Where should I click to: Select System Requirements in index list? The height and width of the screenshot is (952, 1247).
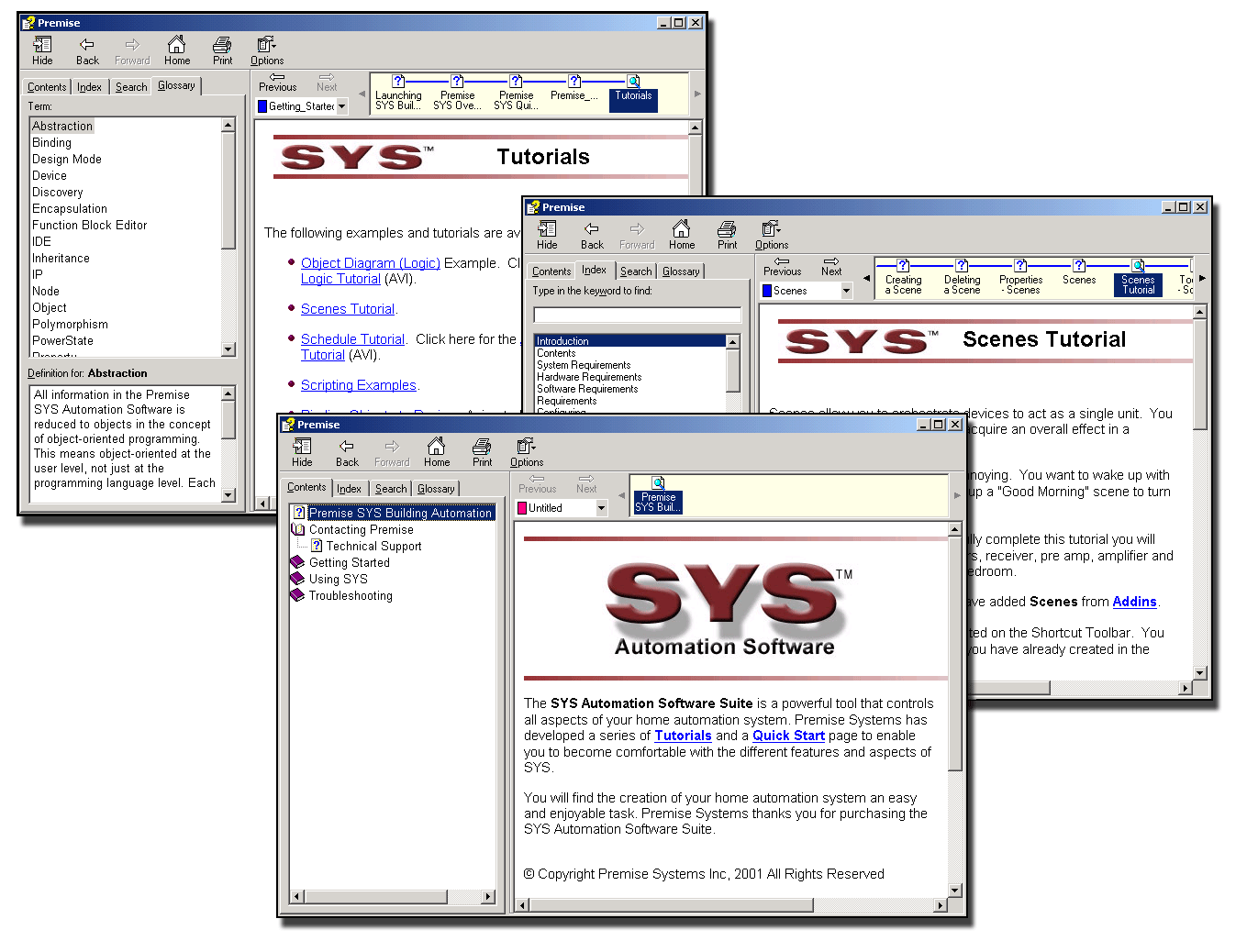pyautogui.click(x=584, y=365)
